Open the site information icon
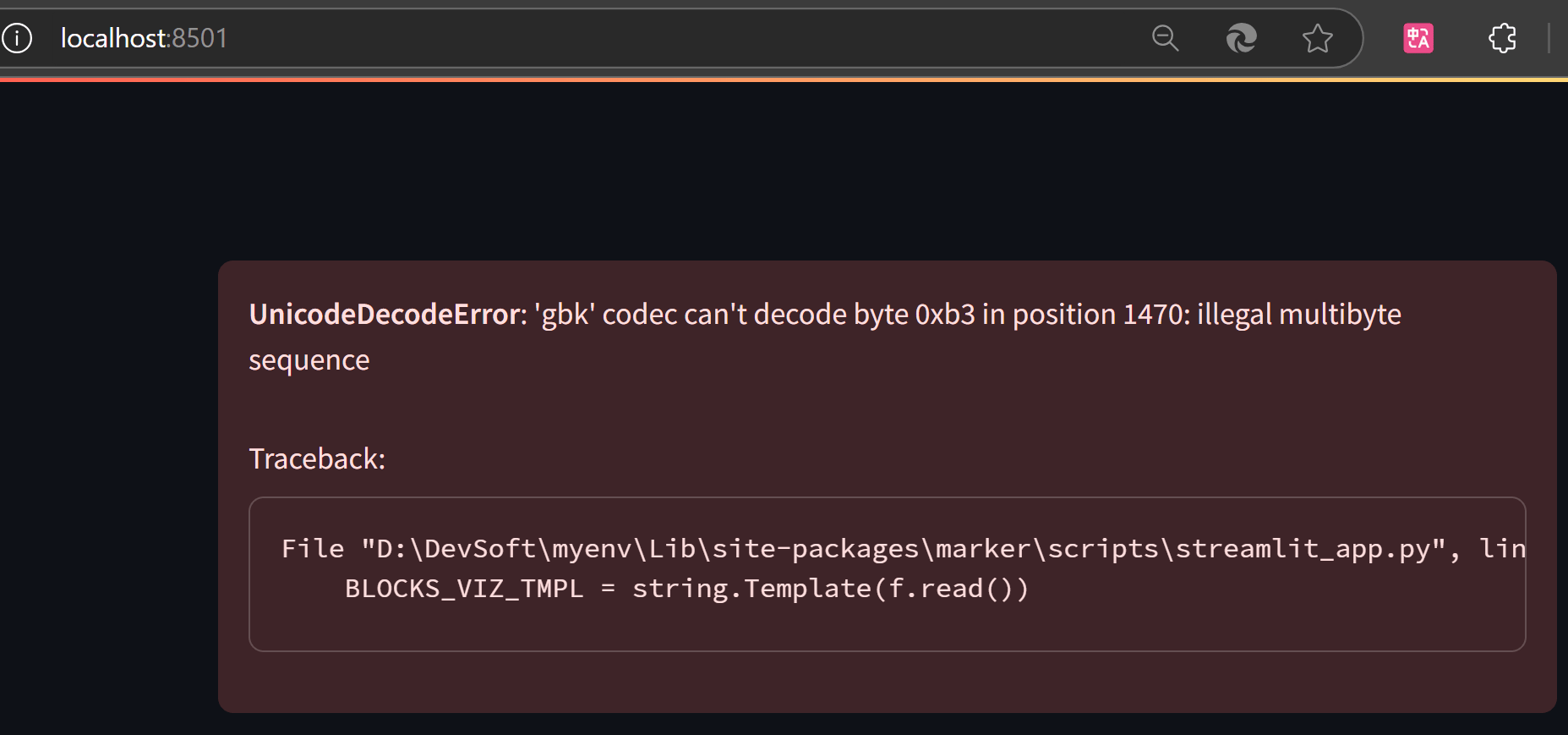 pyautogui.click(x=17, y=38)
